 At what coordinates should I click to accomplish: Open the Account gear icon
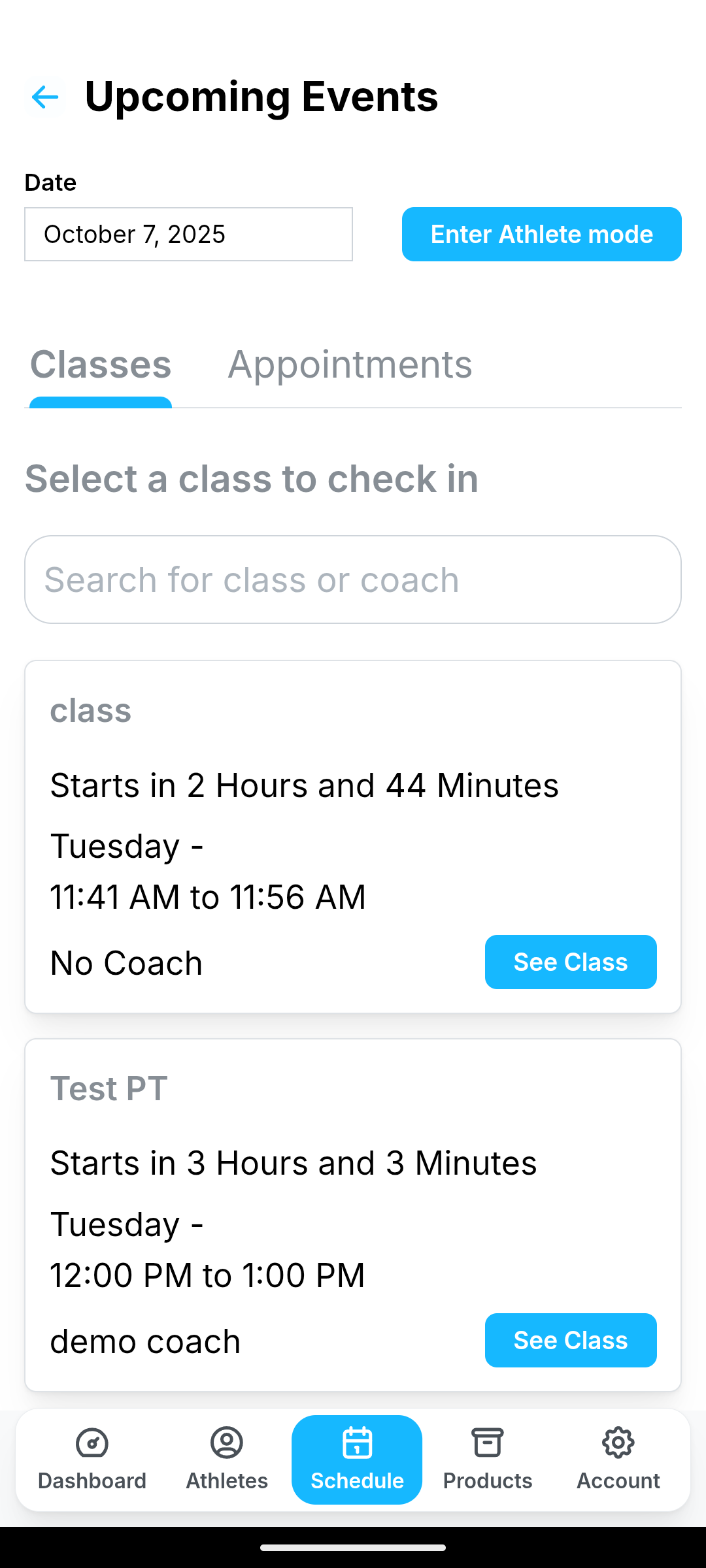618,1443
